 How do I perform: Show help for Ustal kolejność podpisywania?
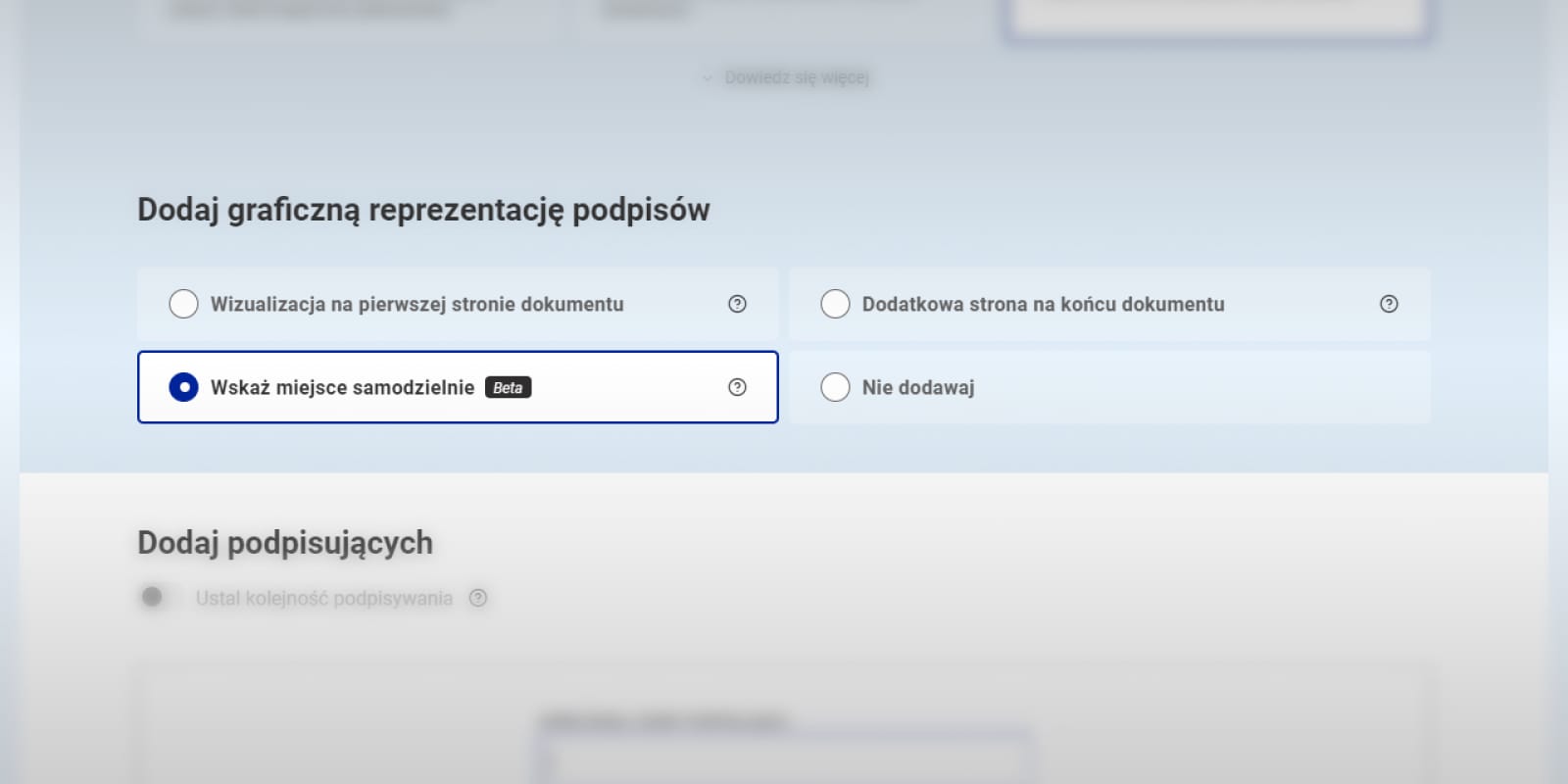pyautogui.click(x=478, y=598)
